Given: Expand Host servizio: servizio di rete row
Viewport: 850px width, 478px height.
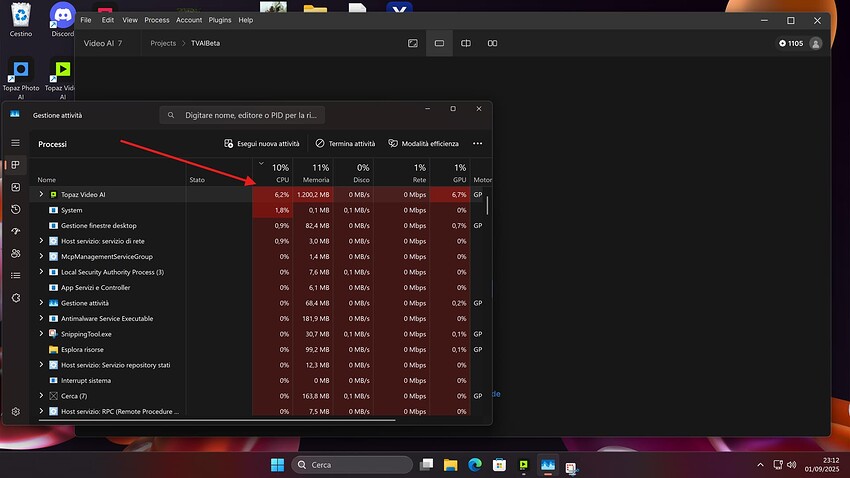Looking at the screenshot, I should (41, 241).
